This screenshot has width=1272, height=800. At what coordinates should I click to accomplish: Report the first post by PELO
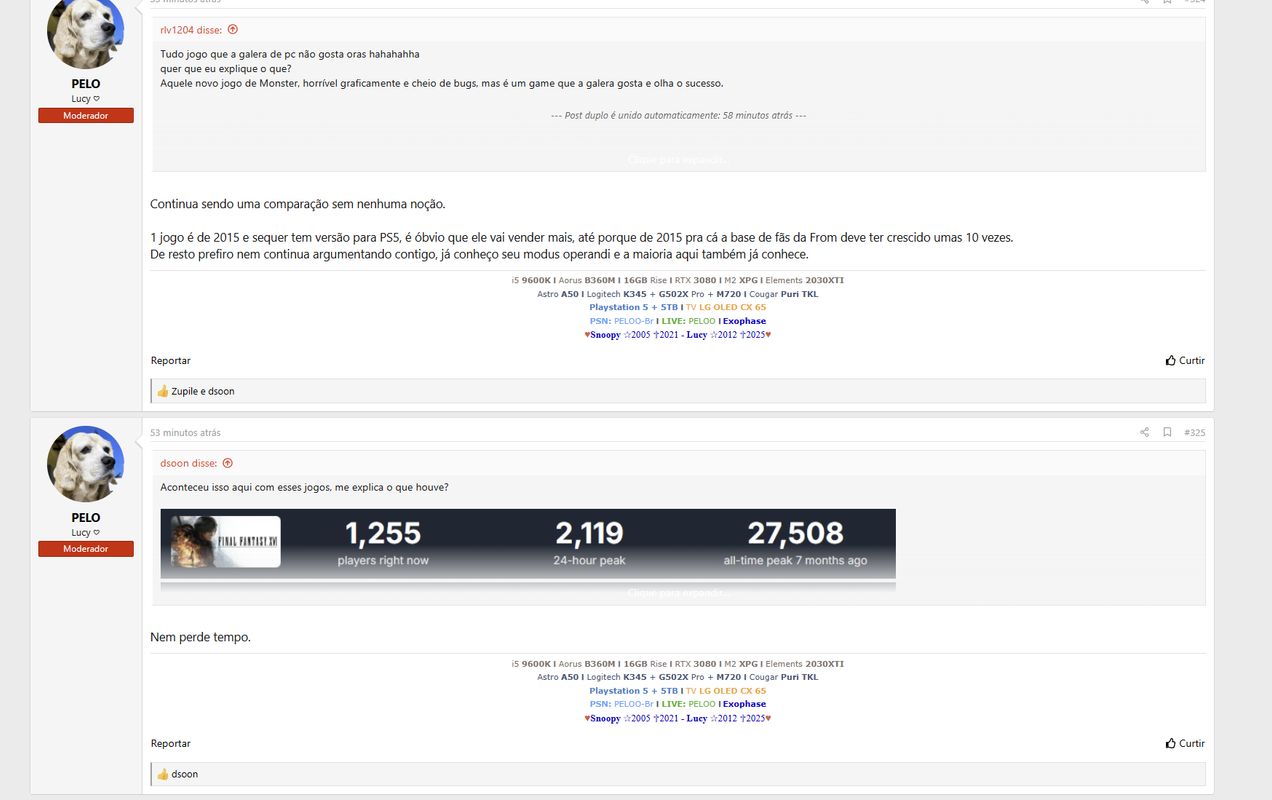[170, 360]
